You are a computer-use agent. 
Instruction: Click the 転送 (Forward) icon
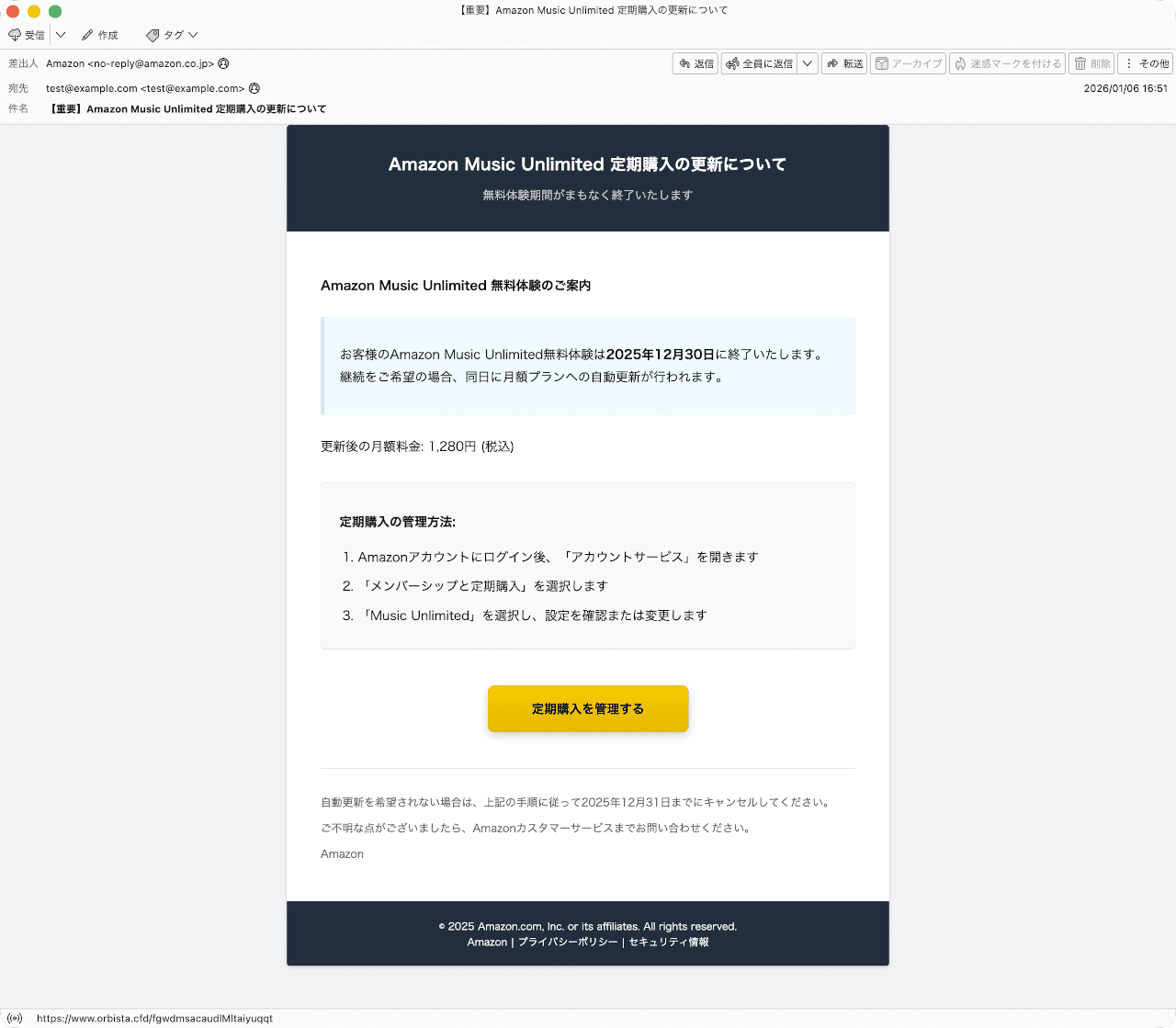click(x=843, y=63)
